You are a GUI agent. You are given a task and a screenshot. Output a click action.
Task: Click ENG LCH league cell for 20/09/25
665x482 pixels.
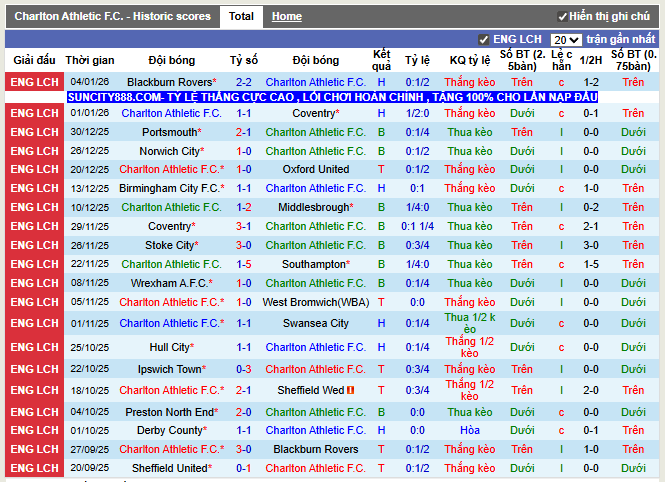tap(34, 468)
